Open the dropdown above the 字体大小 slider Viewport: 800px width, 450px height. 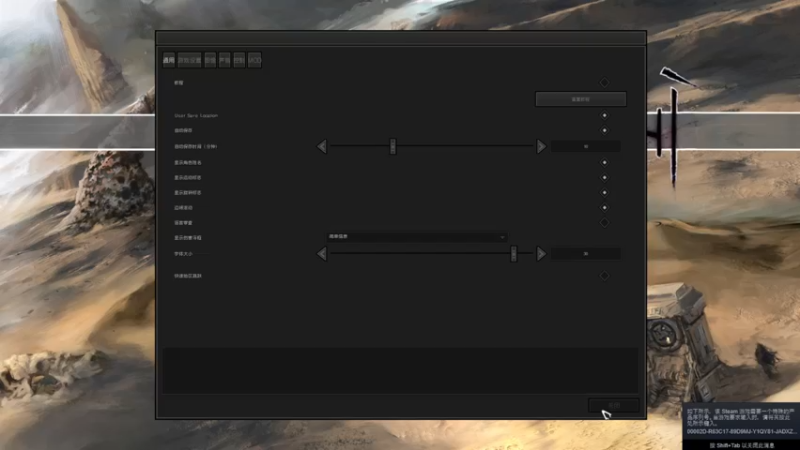click(x=416, y=237)
